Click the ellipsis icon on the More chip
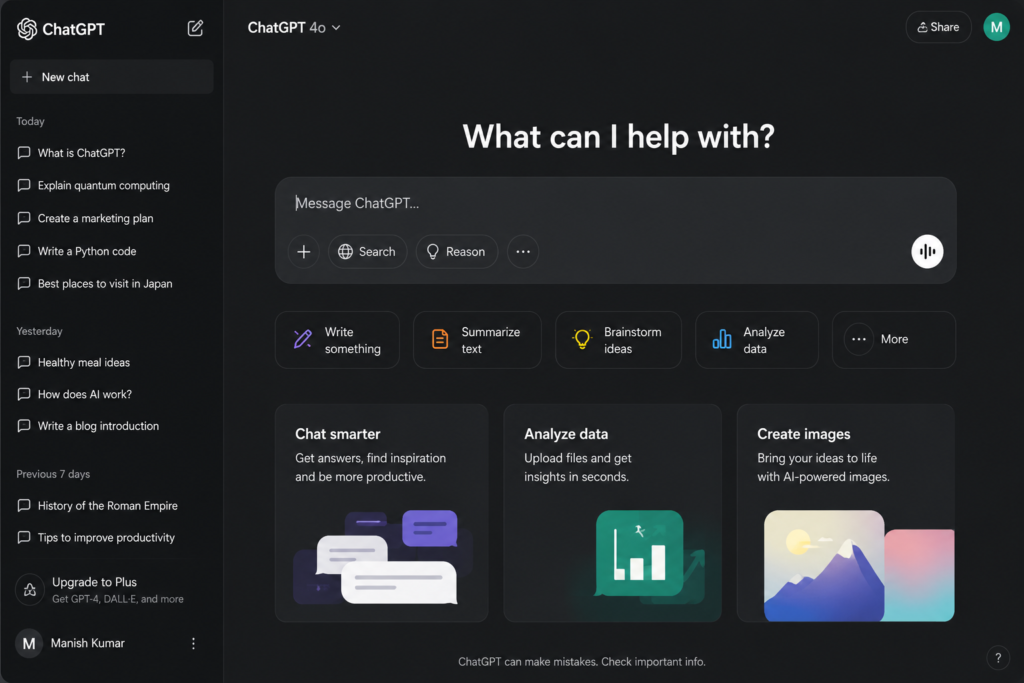This screenshot has height=683, width=1024. click(x=859, y=340)
